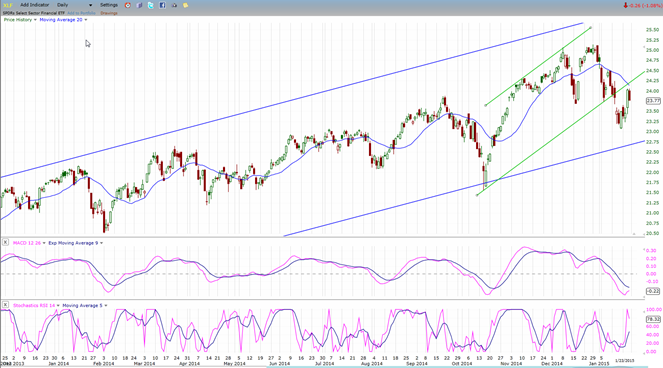Screen dimensions: 663x368
Task: Click the XLF ticker symbol
Action: click(8, 5)
